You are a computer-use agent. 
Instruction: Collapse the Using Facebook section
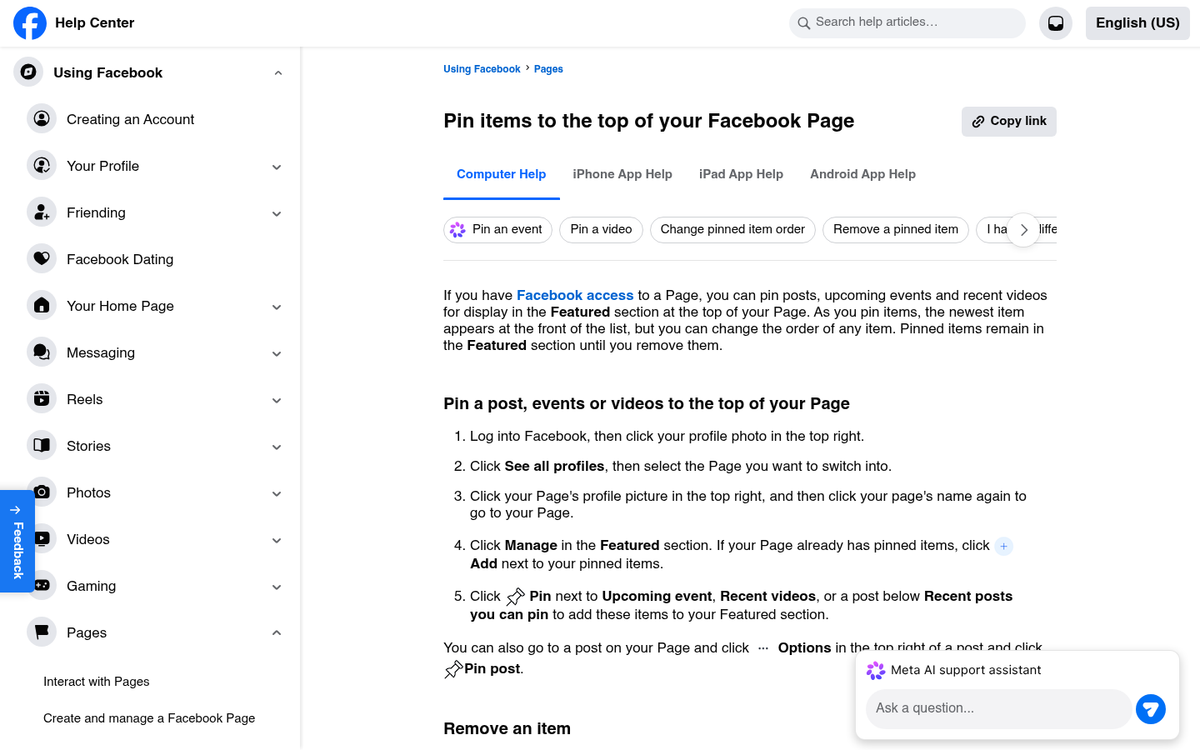click(278, 73)
